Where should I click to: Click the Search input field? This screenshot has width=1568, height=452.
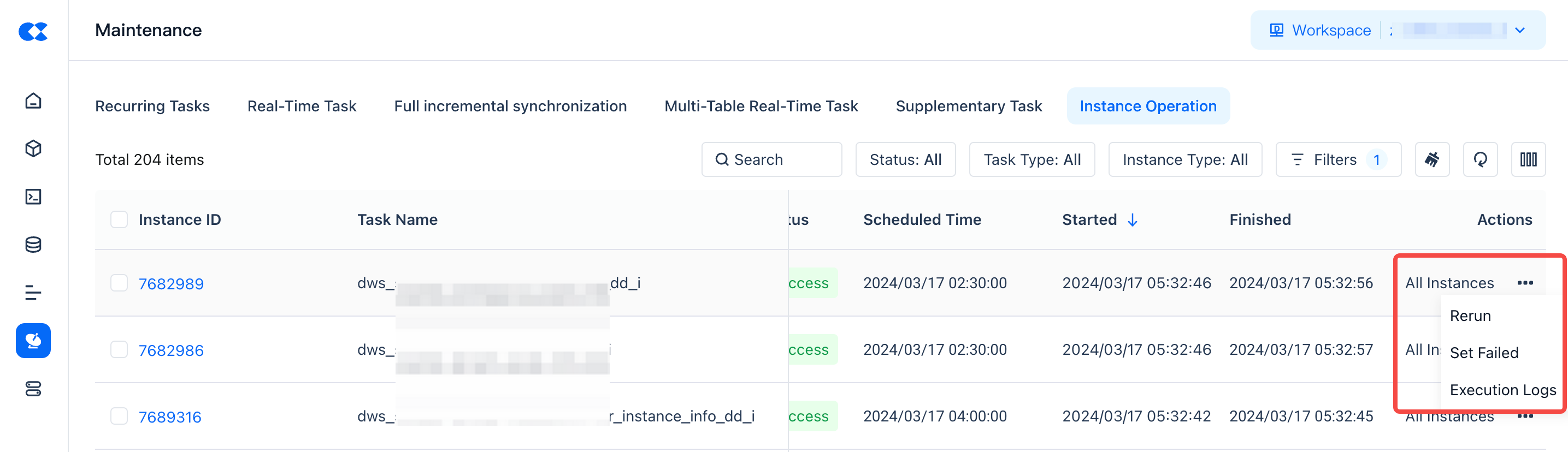(x=771, y=159)
